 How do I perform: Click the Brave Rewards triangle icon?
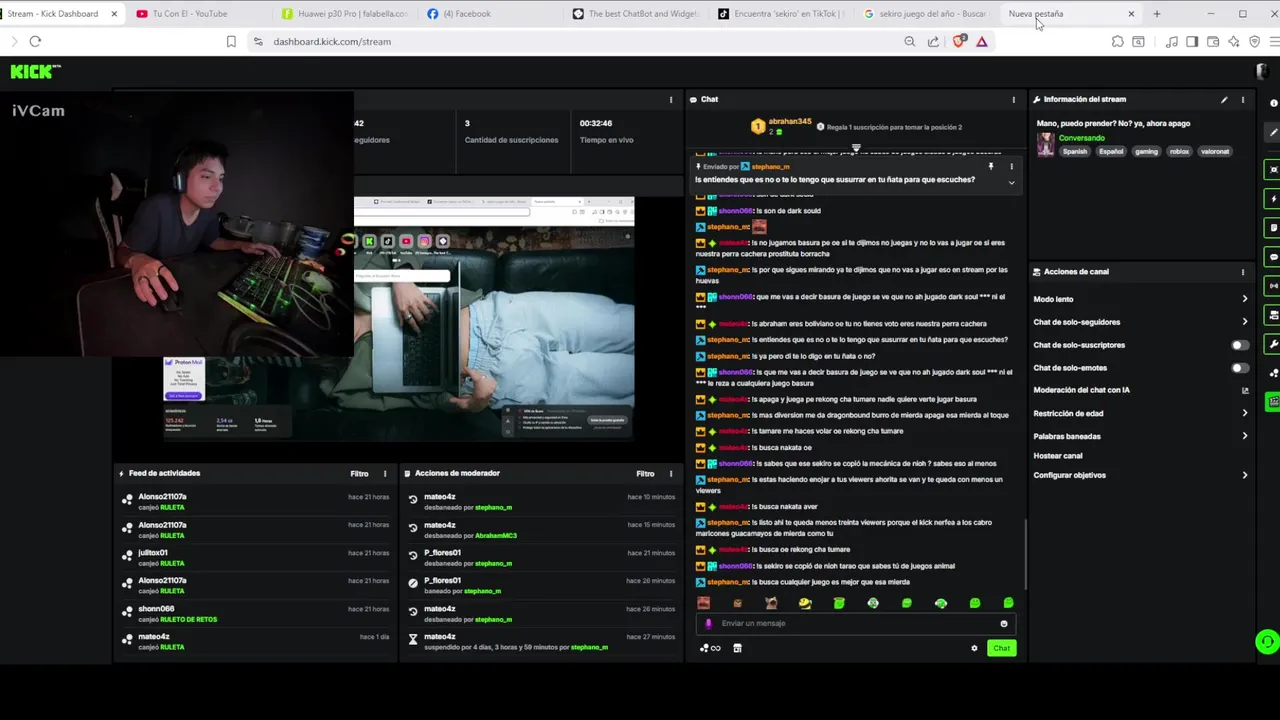pos(982,41)
